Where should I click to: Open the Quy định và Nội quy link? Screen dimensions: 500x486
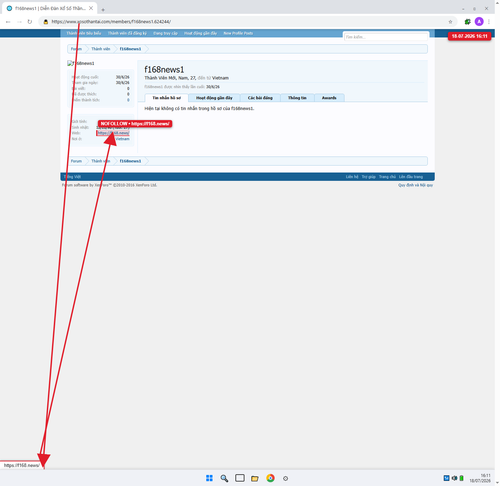point(415,185)
